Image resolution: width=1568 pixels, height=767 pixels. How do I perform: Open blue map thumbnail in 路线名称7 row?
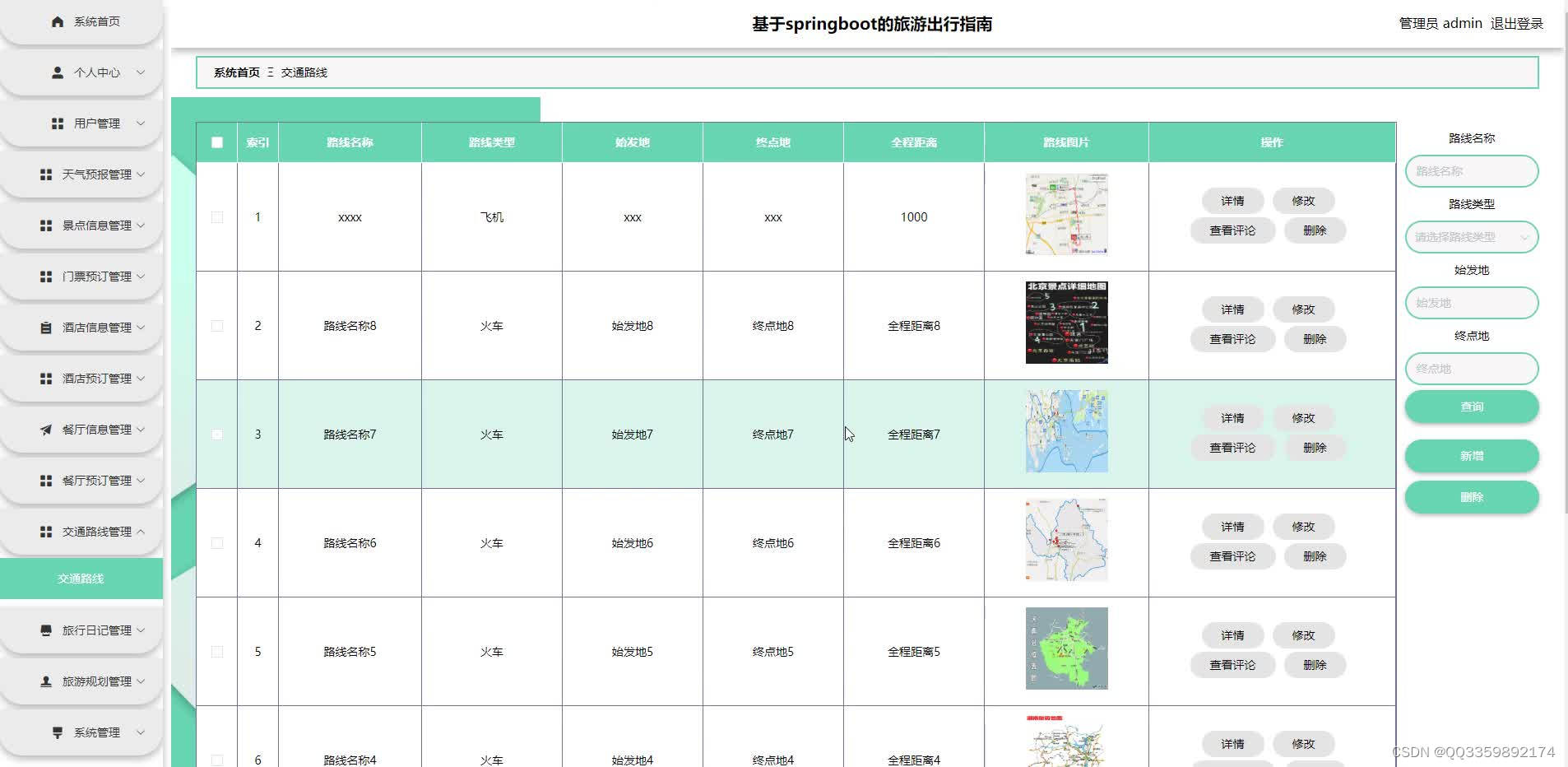tap(1066, 431)
